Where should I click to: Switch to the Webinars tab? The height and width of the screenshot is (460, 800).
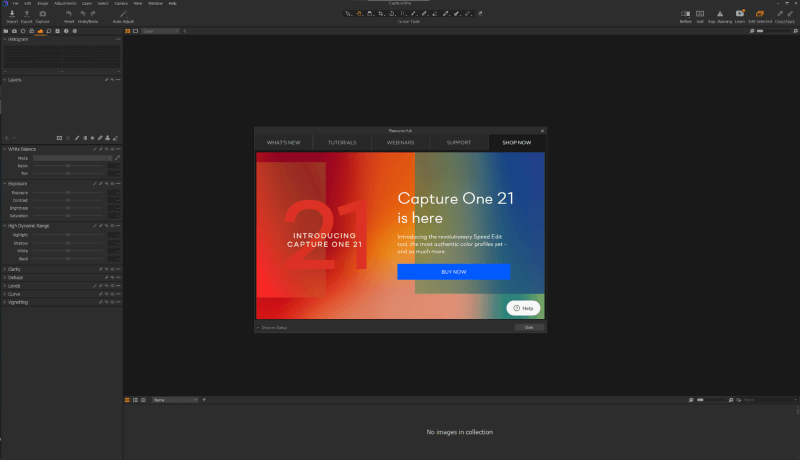(x=401, y=143)
